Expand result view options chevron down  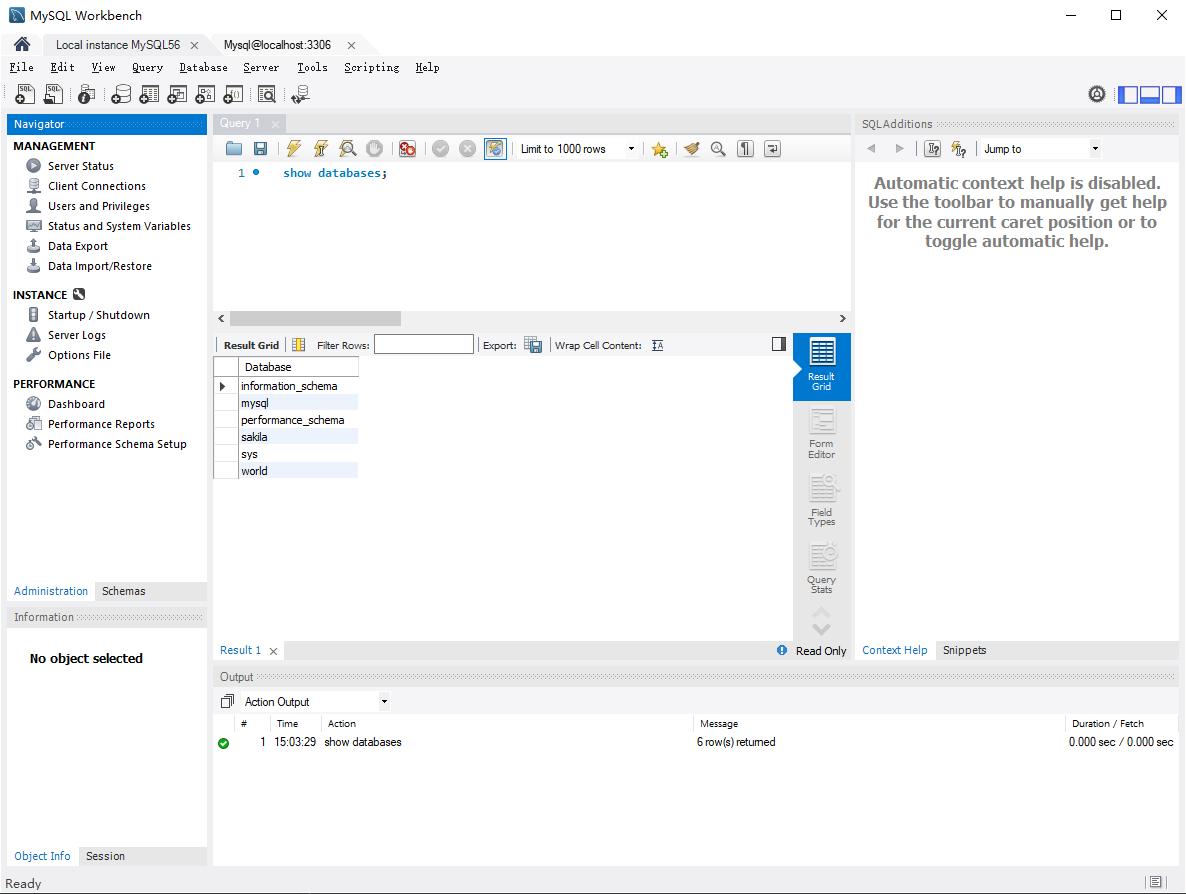(x=821, y=629)
